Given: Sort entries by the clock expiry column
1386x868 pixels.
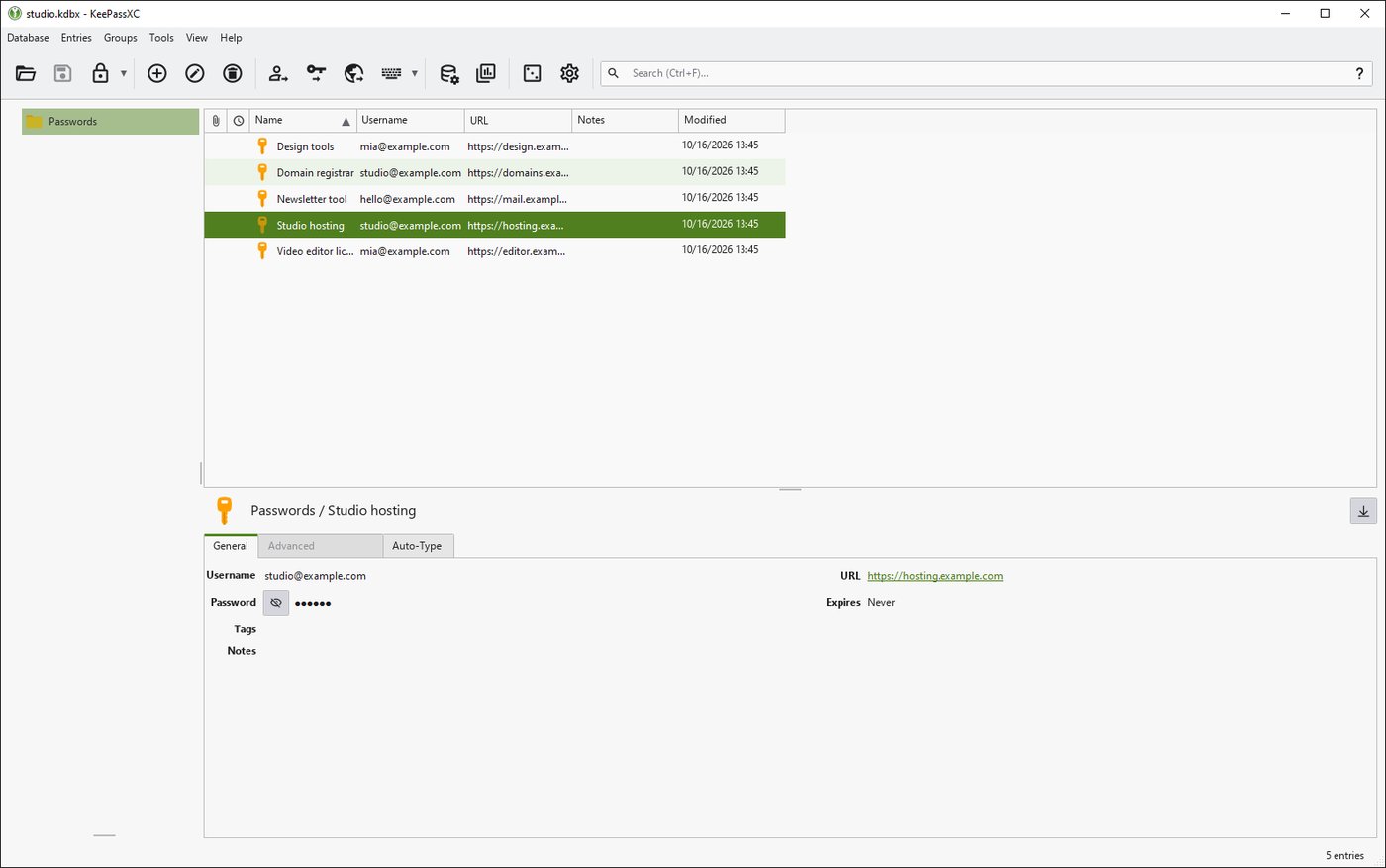Looking at the screenshot, I should 239,120.
